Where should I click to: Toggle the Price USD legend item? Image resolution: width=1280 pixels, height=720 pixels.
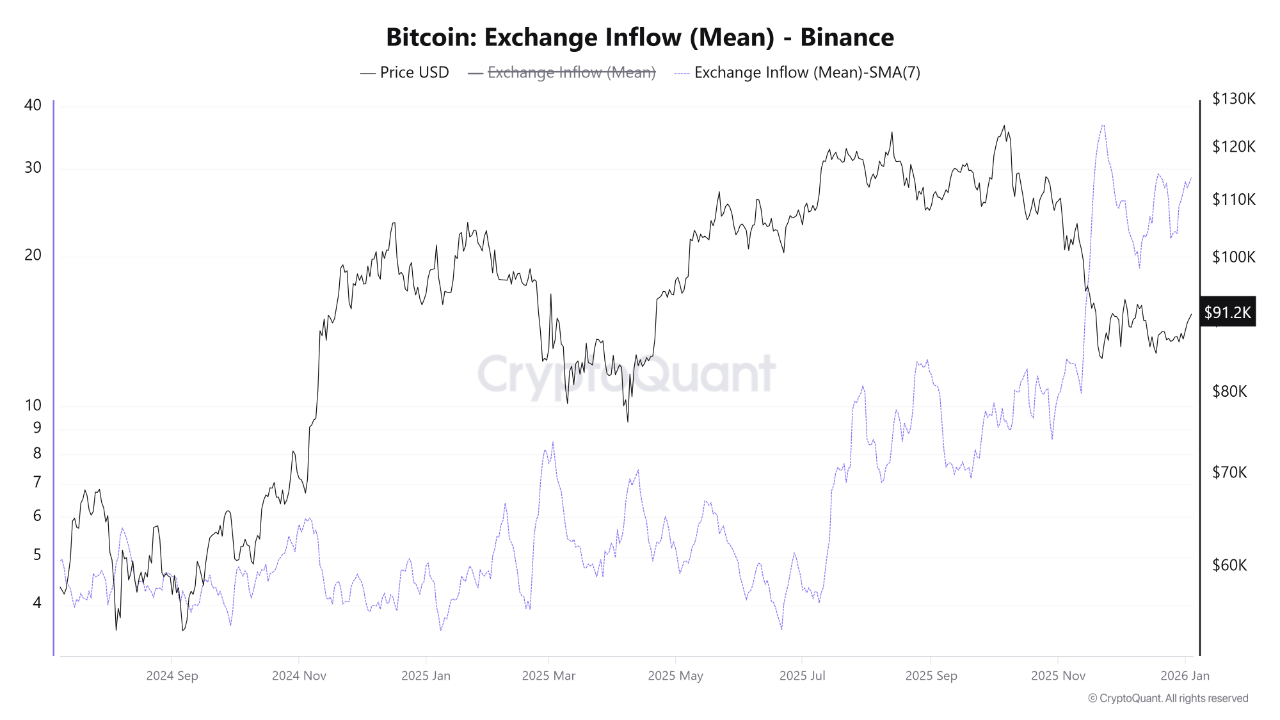[x=414, y=72]
